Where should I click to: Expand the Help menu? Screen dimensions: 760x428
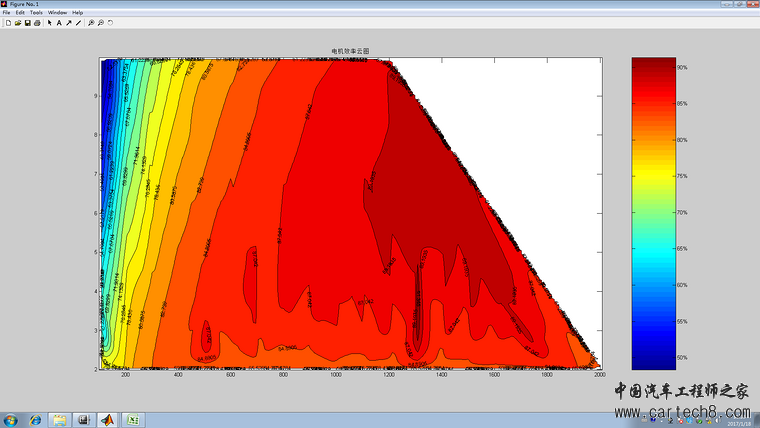click(x=77, y=12)
